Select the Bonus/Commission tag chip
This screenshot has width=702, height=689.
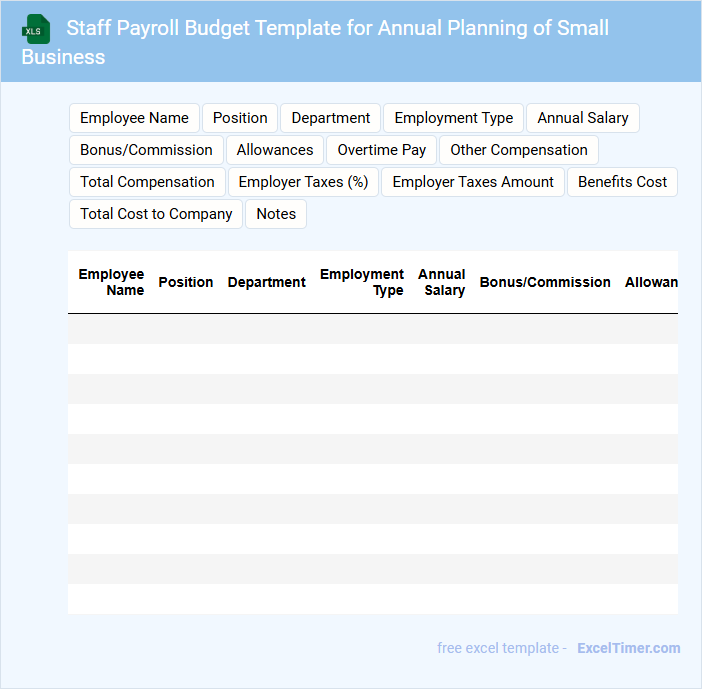[146, 150]
